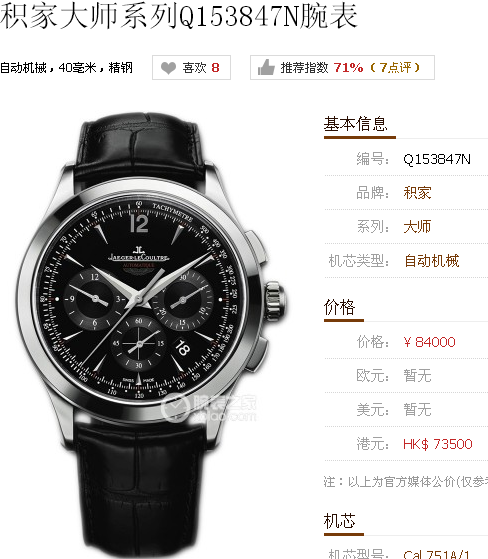
Task: Open the 积家 brand link
Action: click(417, 193)
